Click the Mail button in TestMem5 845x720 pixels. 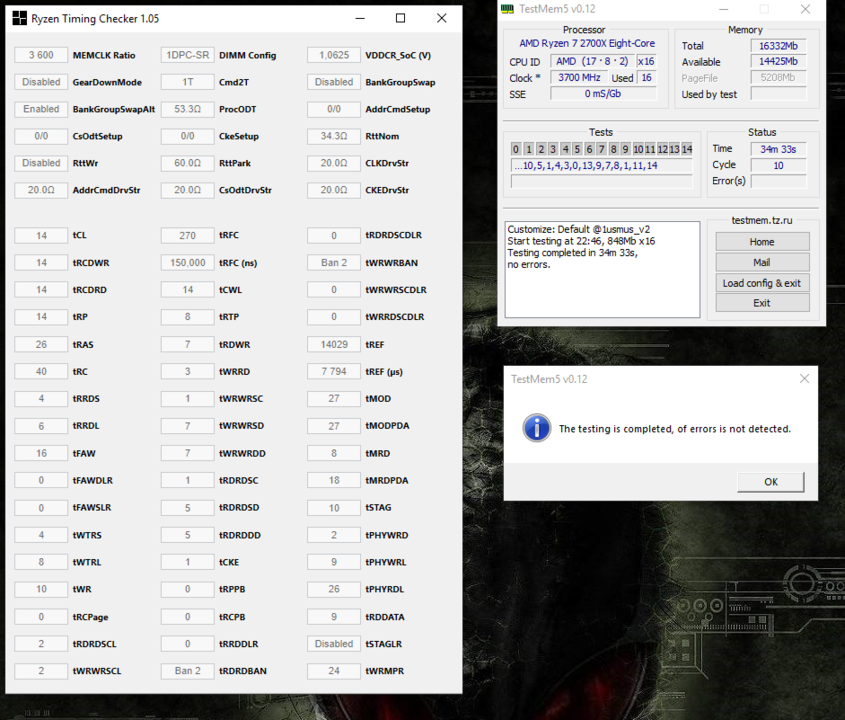(x=762, y=262)
